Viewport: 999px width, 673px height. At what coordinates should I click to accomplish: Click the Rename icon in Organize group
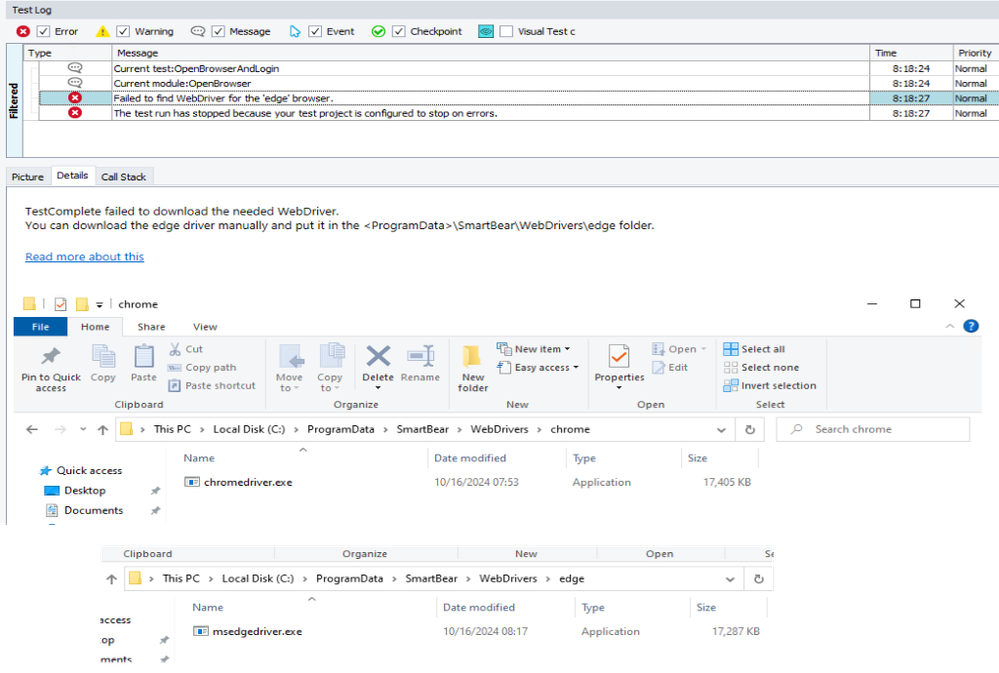click(x=420, y=357)
